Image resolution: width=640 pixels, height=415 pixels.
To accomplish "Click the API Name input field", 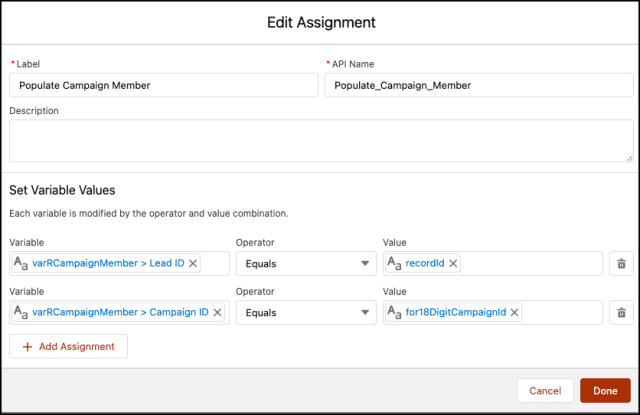I will pyautogui.click(x=479, y=85).
